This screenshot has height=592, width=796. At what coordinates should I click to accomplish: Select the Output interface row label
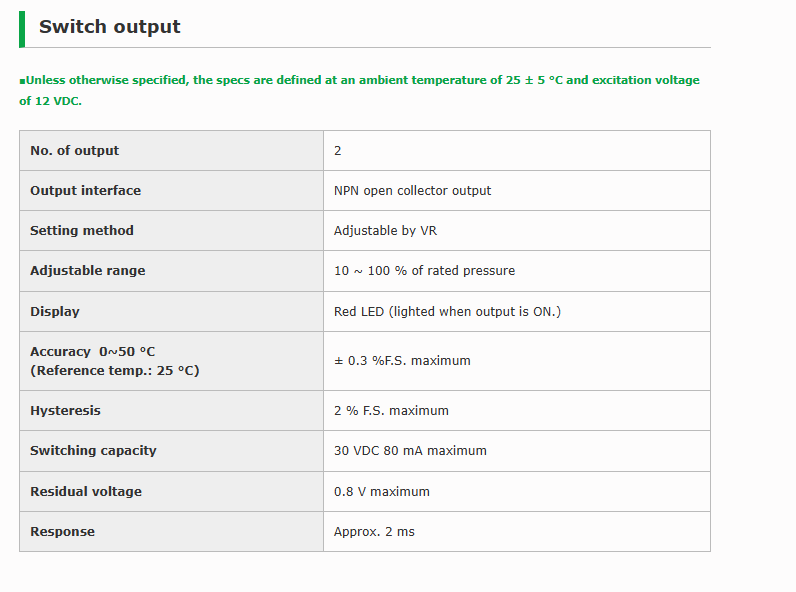pyautogui.click(x=172, y=191)
